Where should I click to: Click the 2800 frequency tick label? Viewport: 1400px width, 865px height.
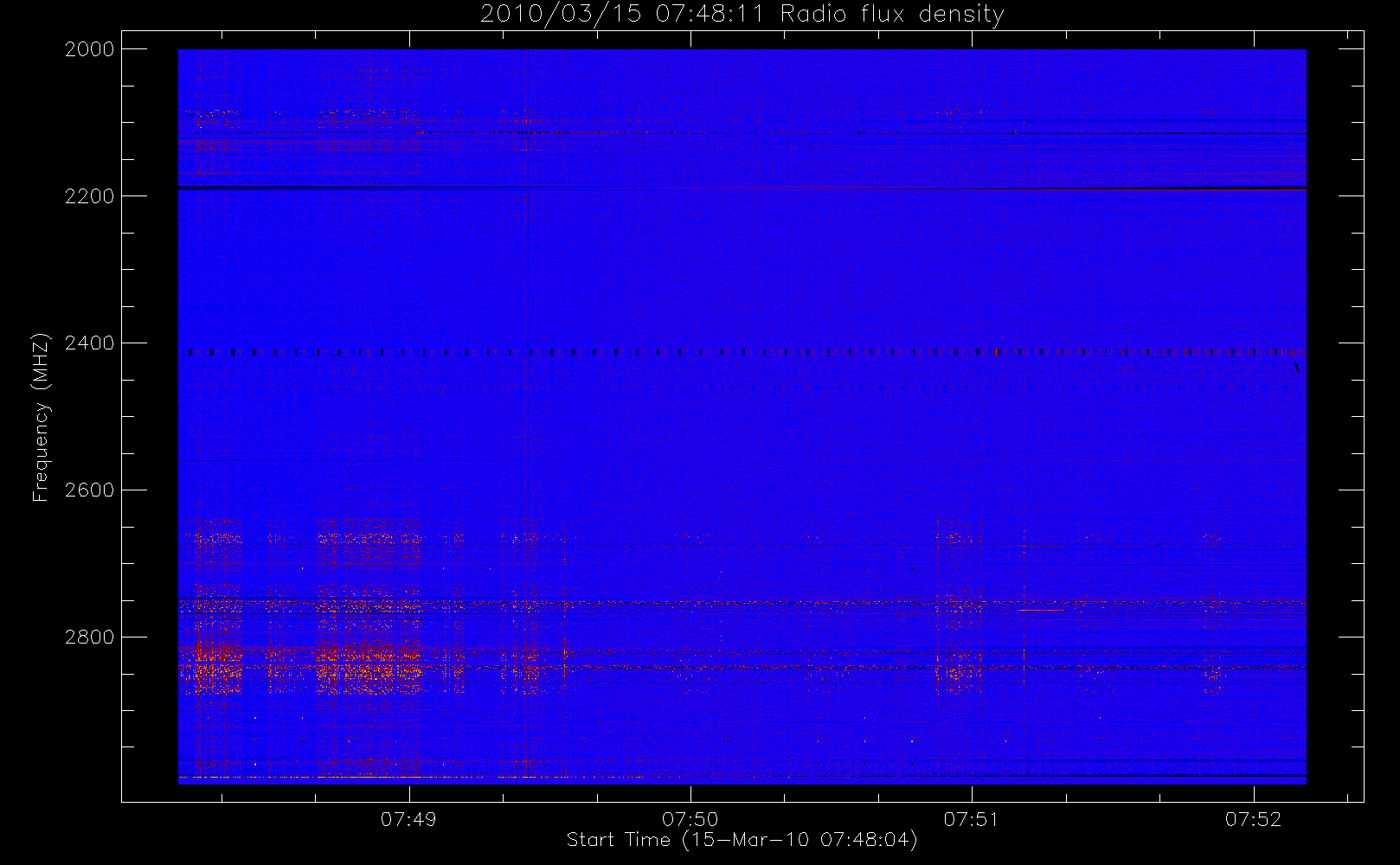[90, 638]
